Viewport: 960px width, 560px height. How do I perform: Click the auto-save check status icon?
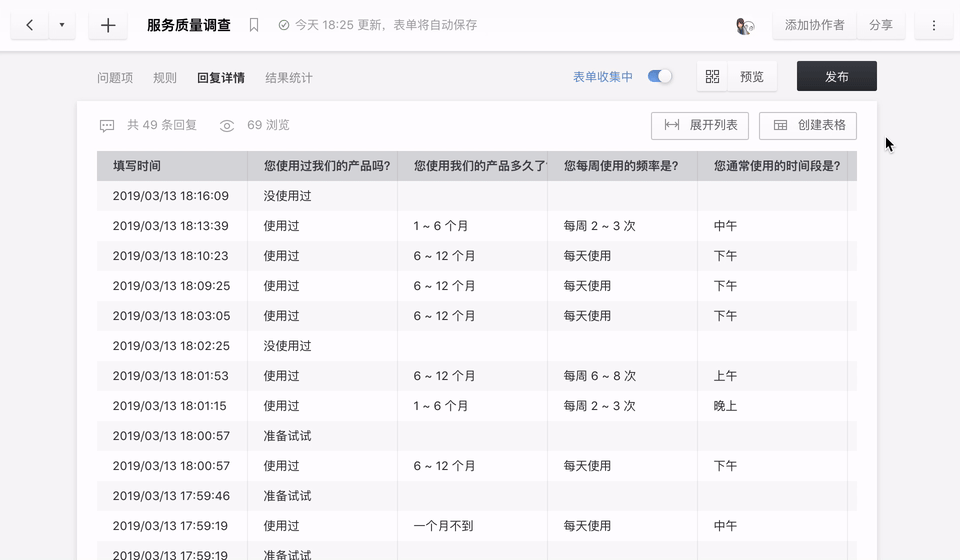[283, 25]
